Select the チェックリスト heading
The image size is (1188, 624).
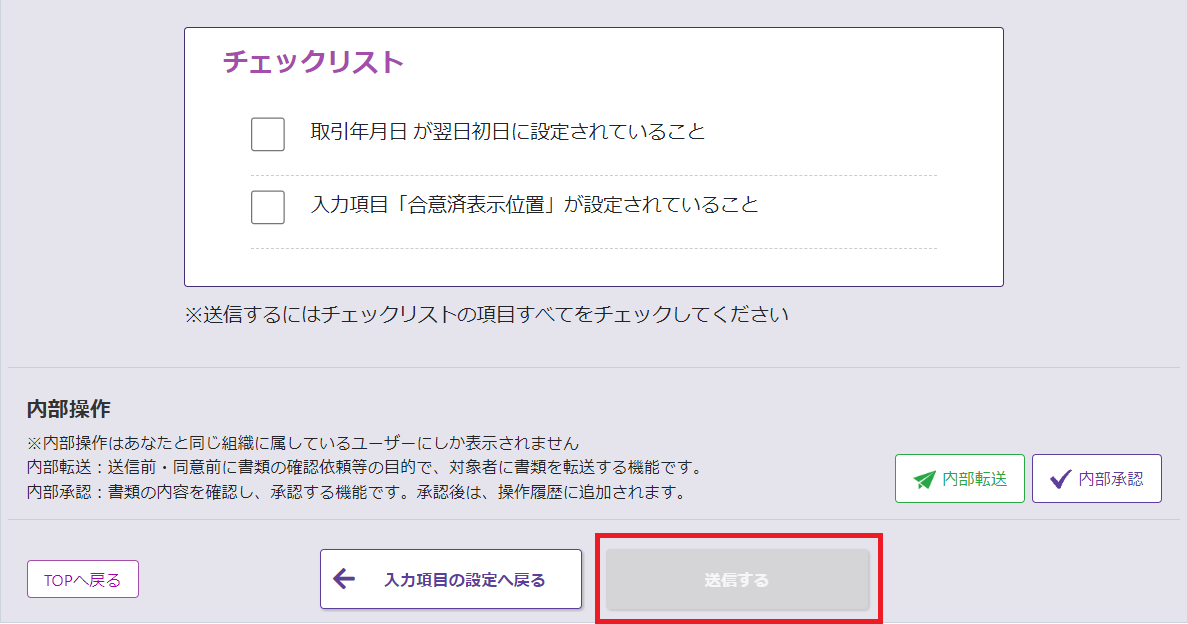[313, 62]
